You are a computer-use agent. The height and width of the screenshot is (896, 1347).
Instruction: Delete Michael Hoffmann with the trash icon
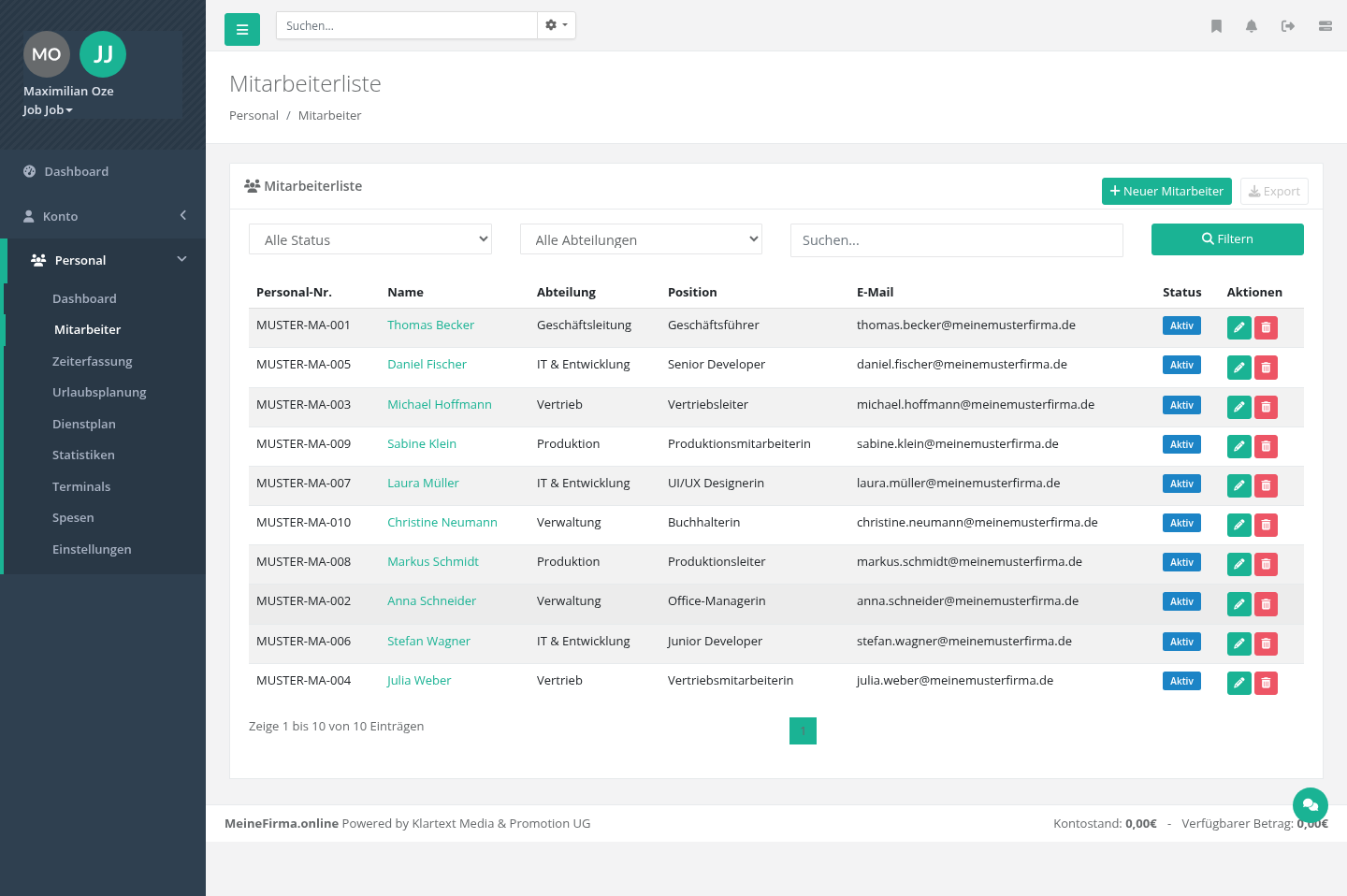(1266, 407)
